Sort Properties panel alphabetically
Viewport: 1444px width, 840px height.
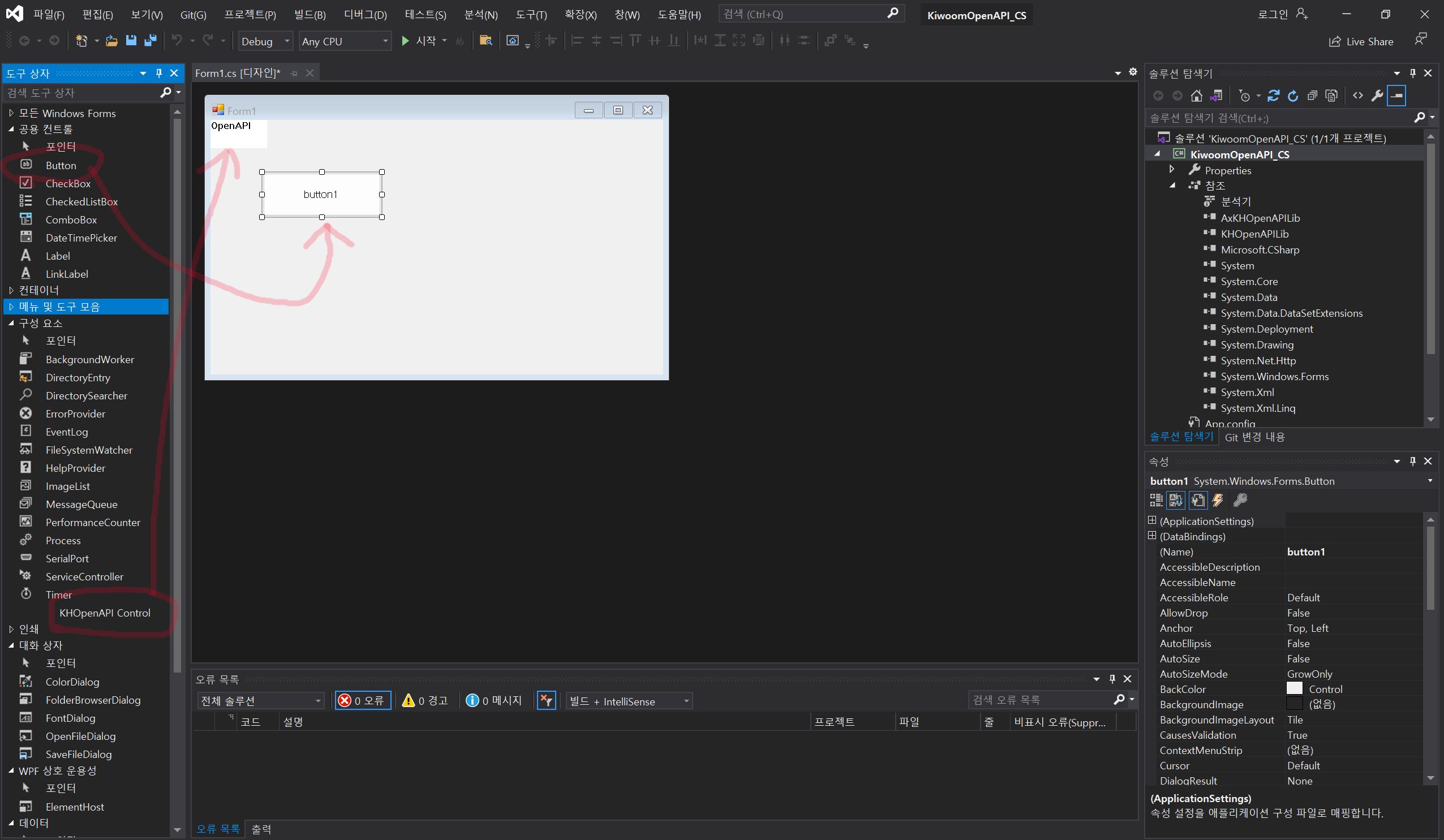pos(1176,500)
